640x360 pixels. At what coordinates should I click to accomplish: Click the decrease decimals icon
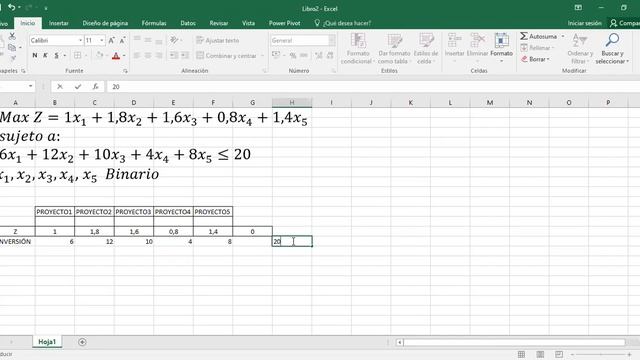coord(330,55)
